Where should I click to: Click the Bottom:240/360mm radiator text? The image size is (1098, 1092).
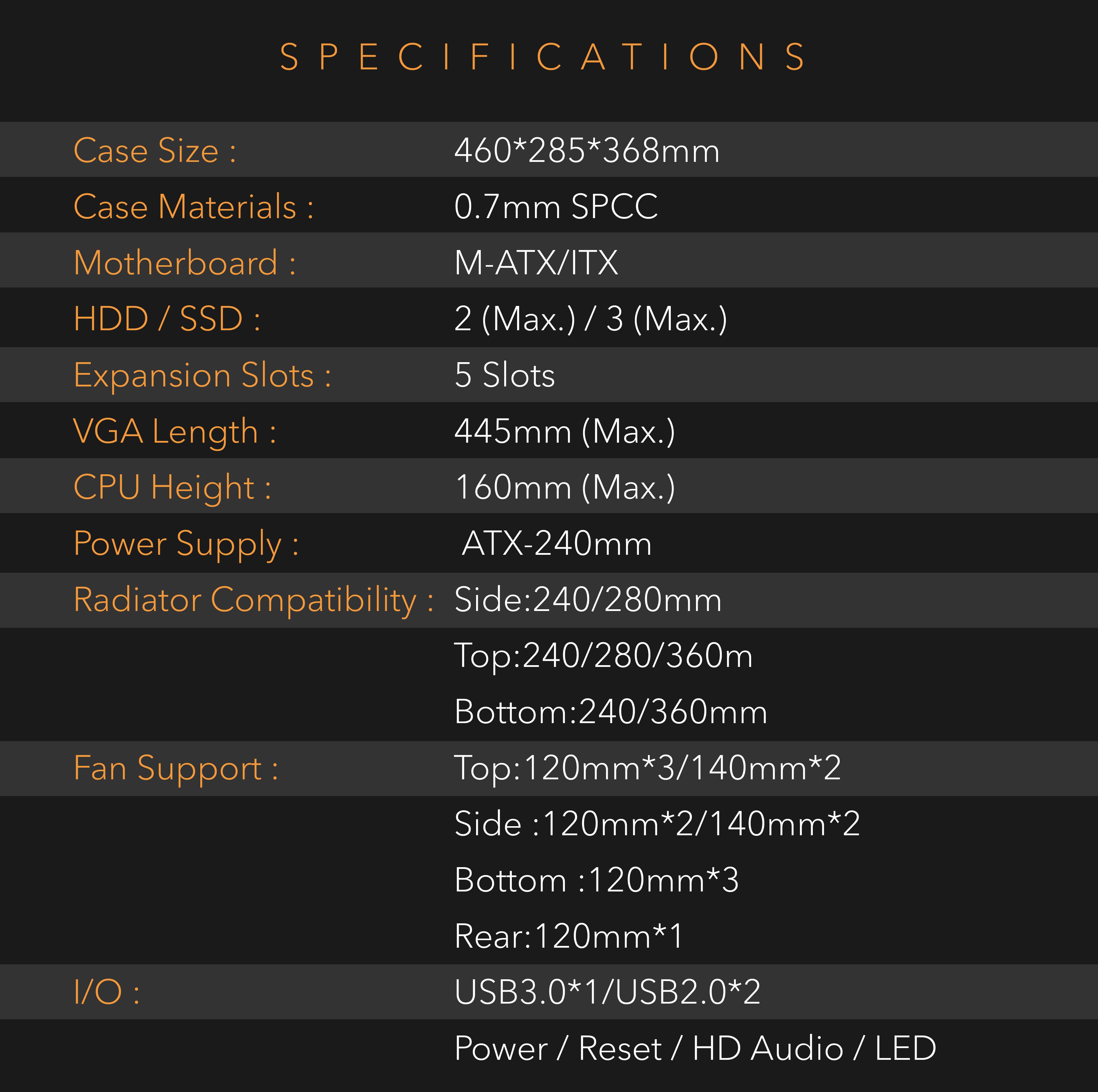[x=611, y=711]
